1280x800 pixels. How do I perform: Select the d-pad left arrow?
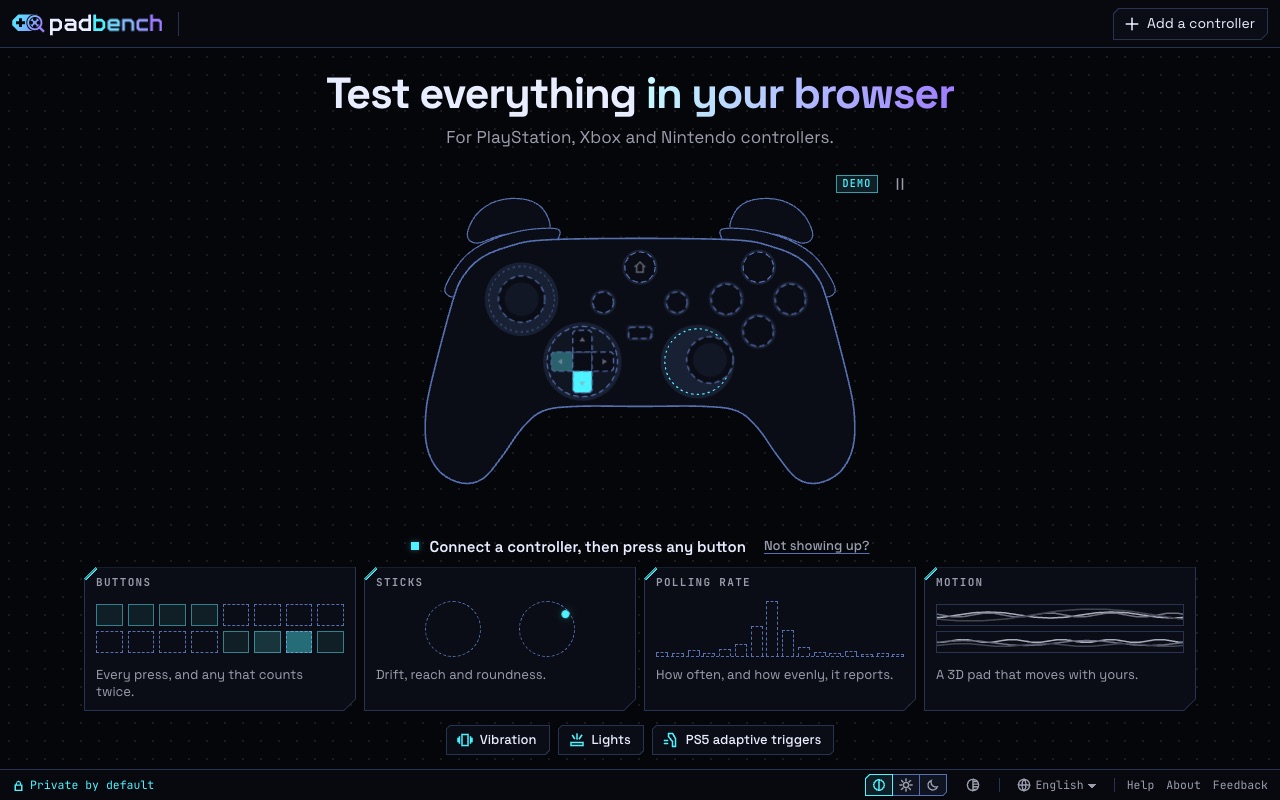(562, 361)
